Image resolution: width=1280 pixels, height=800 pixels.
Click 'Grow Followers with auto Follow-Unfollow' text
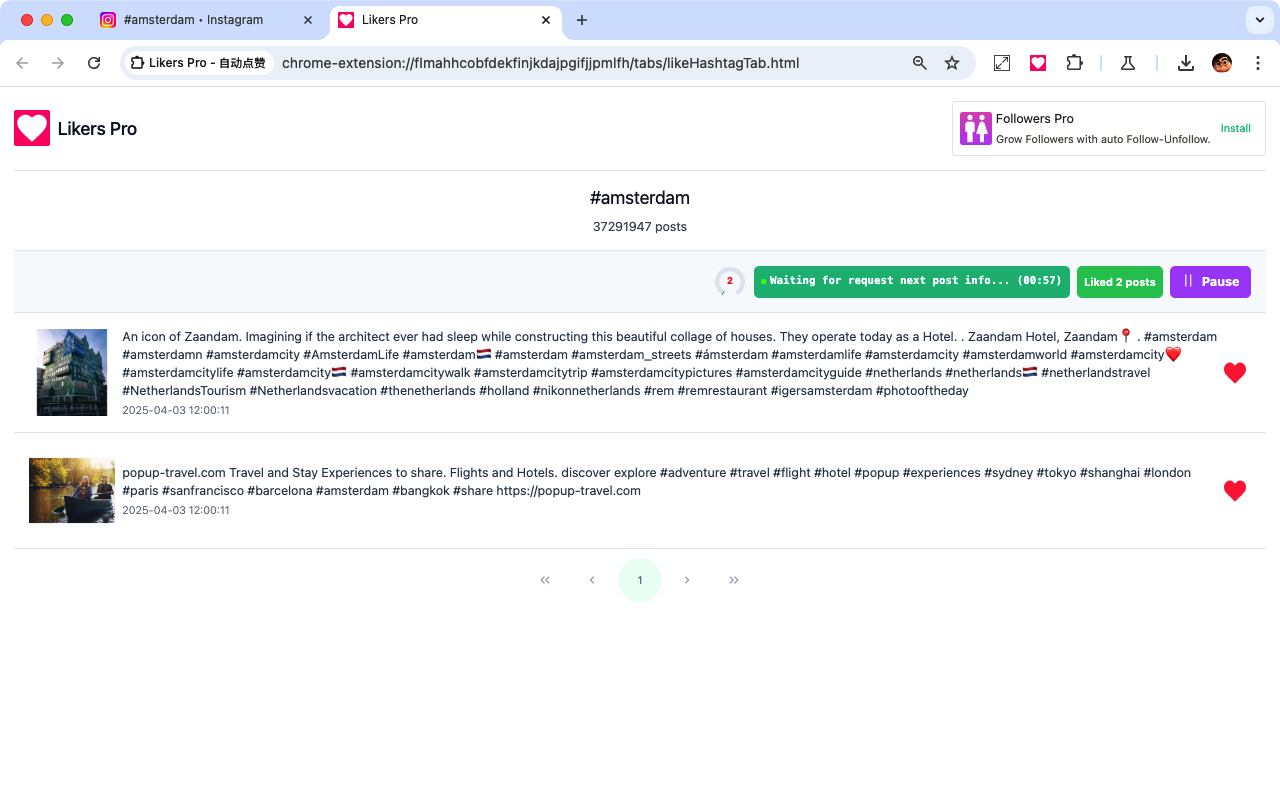point(1103,139)
